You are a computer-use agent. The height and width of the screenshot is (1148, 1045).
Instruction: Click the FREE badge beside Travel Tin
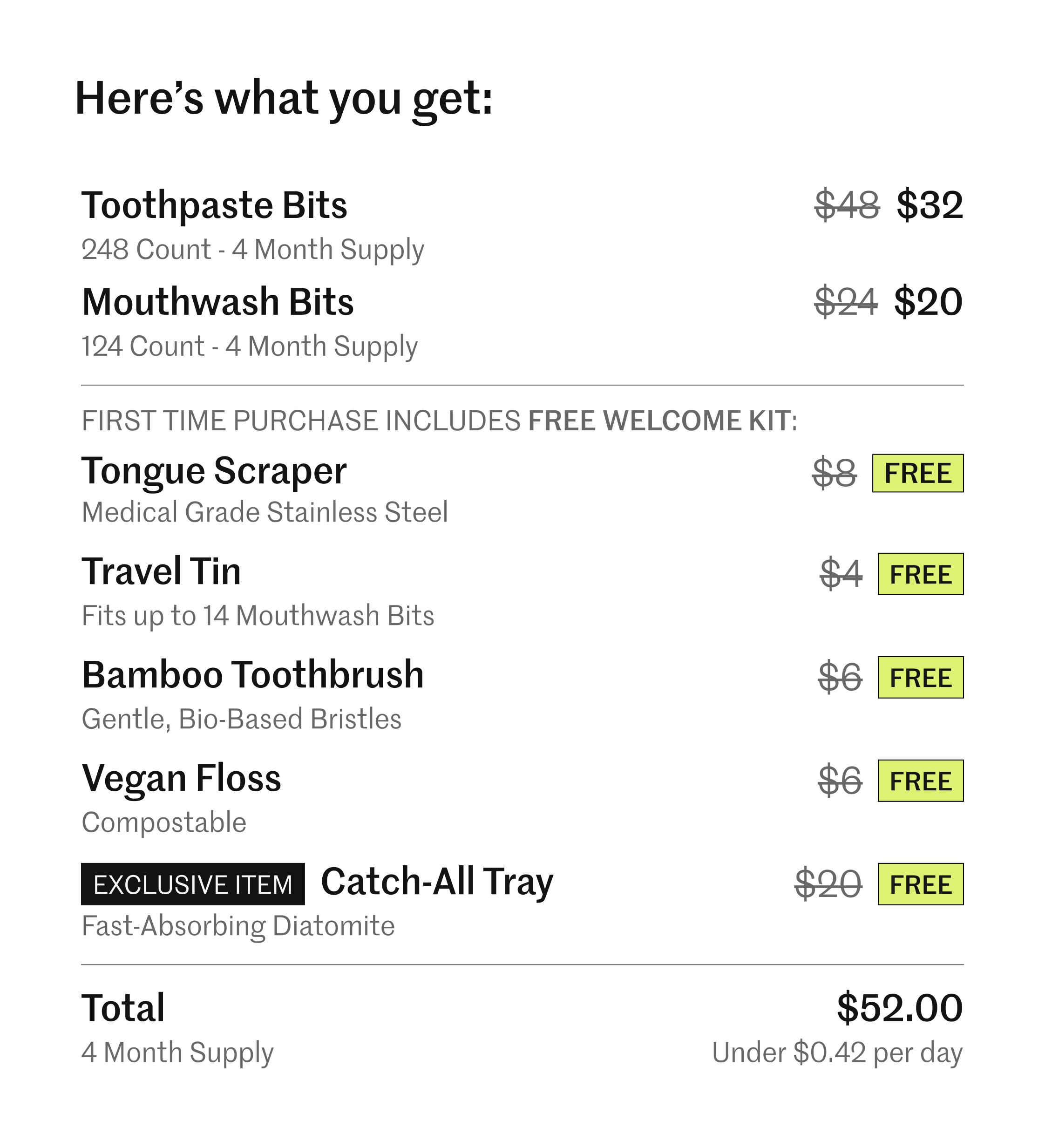tap(920, 574)
